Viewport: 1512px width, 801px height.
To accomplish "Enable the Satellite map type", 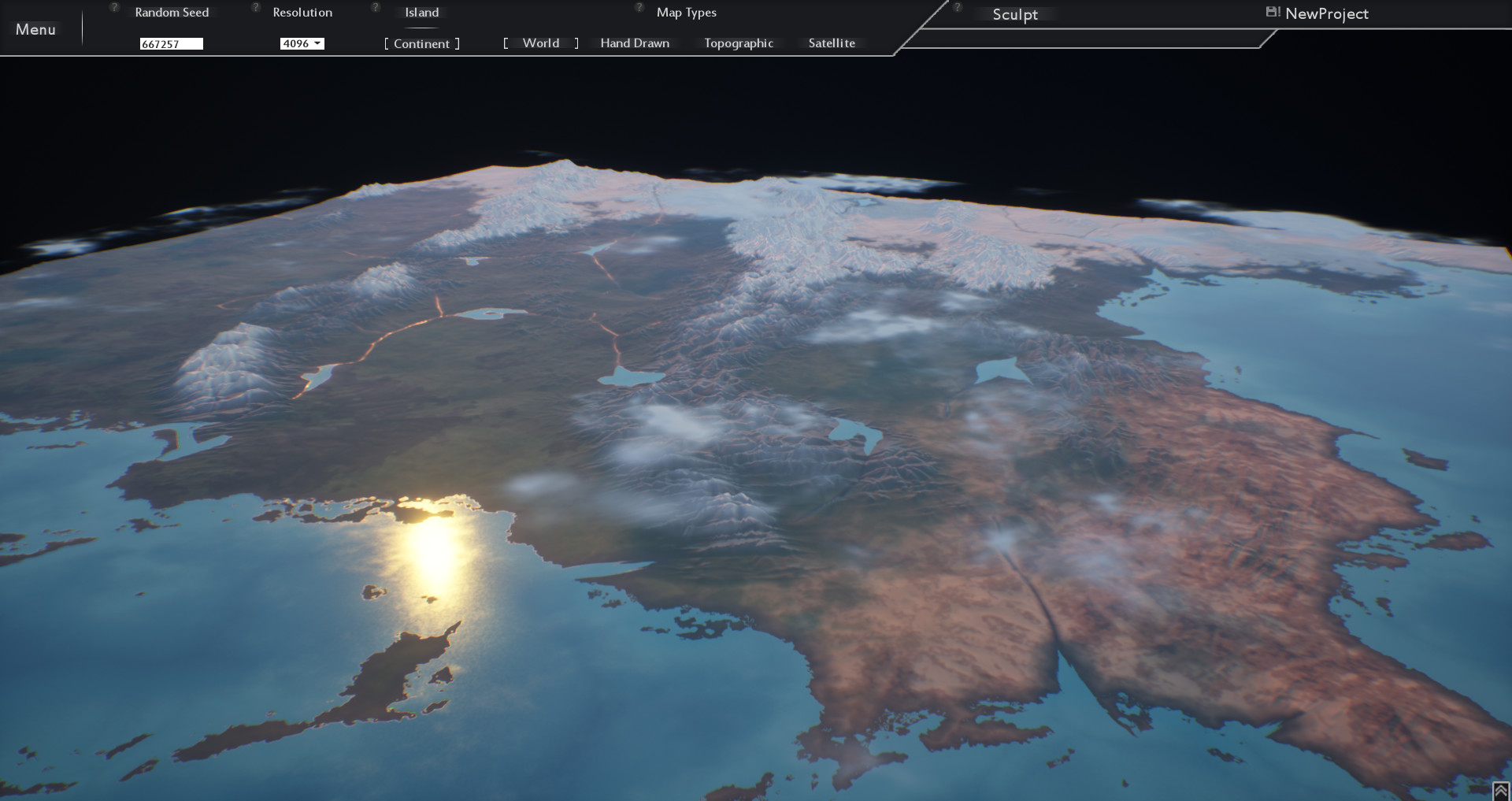I will (x=831, y=43).
